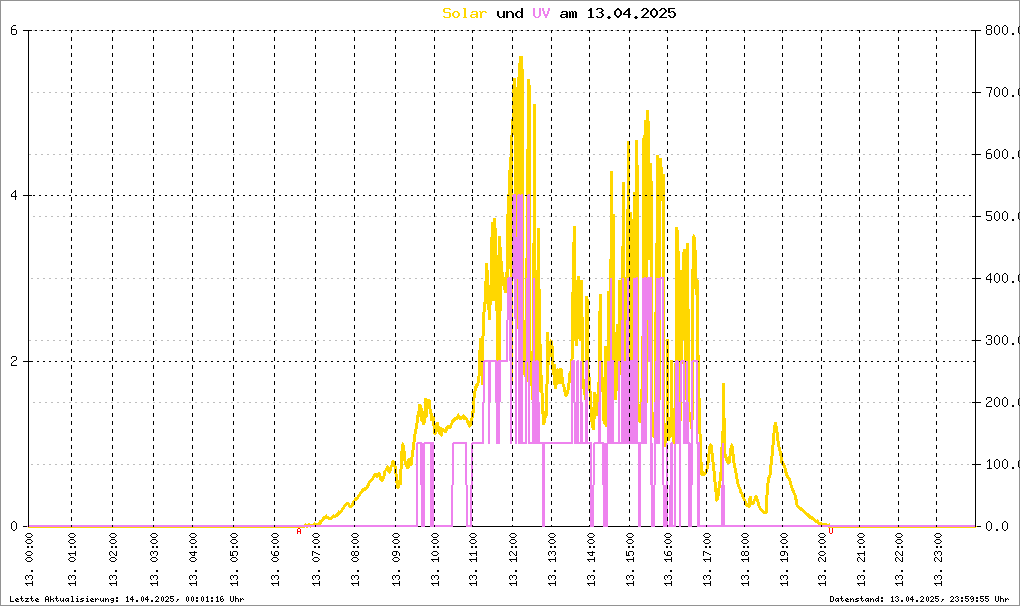Click the red "U" sunset marker
Viewport: 1020px width, 606px height.
click(x=831, y=531)
